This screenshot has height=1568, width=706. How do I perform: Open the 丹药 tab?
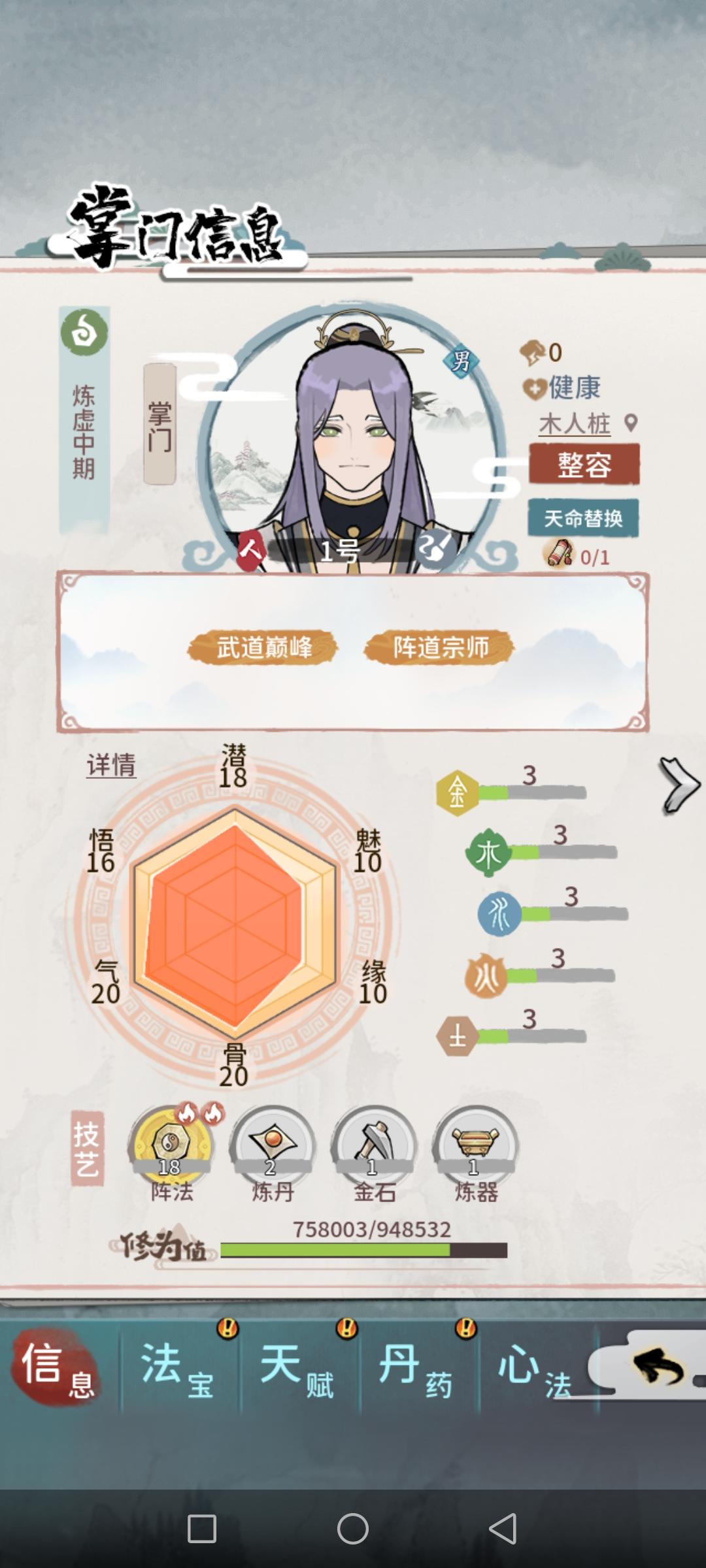[418, 1367]
